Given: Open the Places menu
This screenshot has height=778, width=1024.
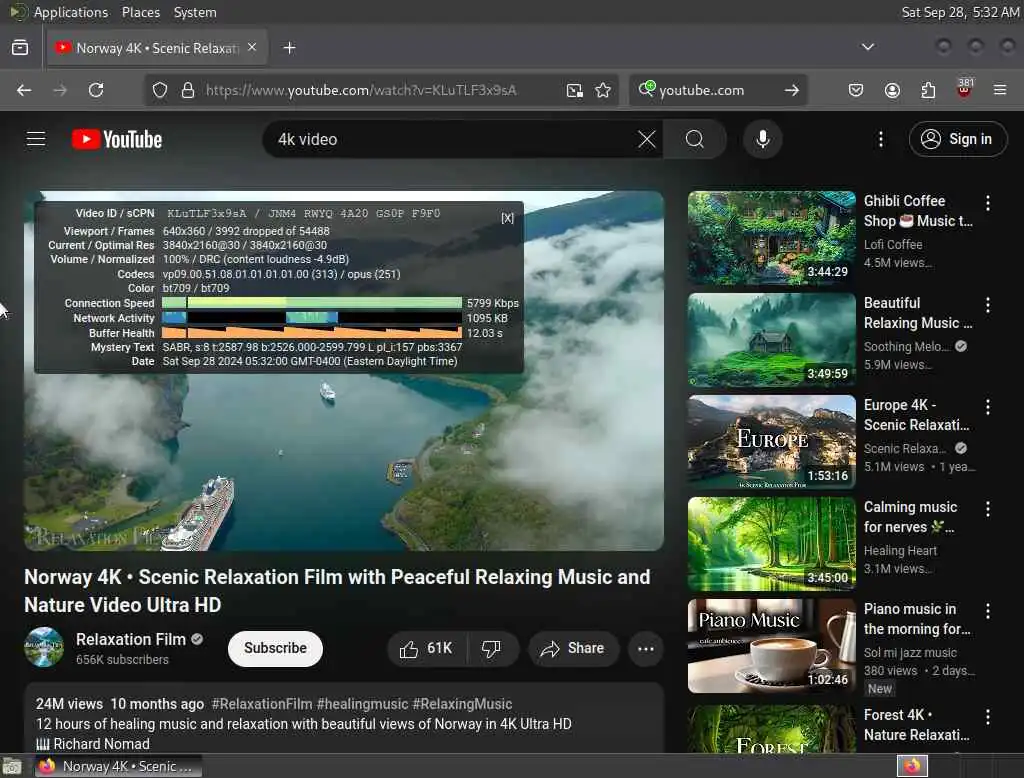Looking at the screenshot, I should [140, 12].
